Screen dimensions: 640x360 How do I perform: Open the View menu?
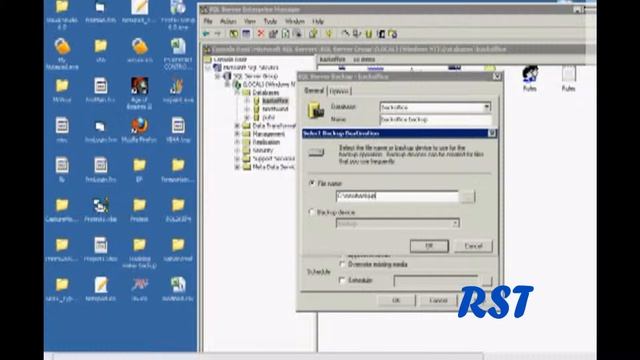pyautogui.click(x=250, y=21)
